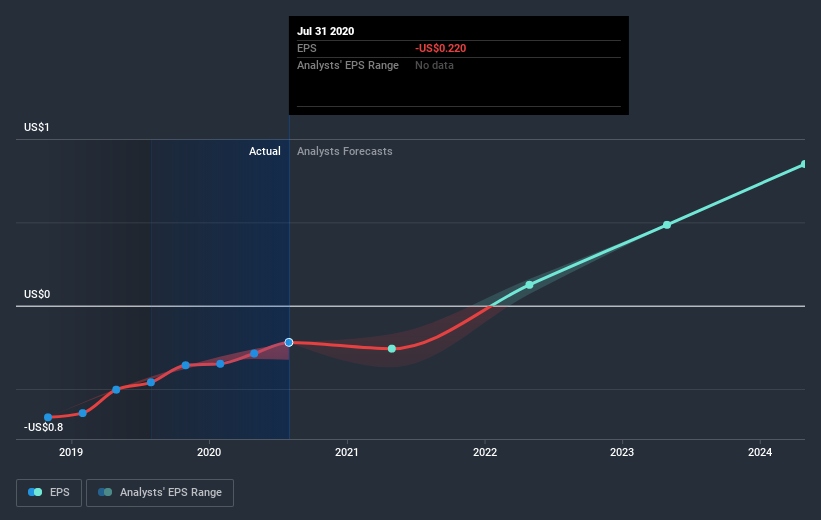Viewport: 821px width, 520px height.
Task: Select the EPS data point at early 2019
Action: click(x=83, y=413)
